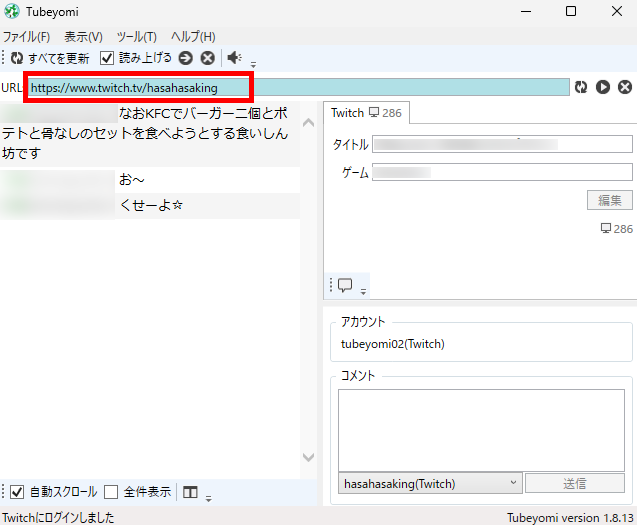Click the disconnect X icon beside URL
The image size is (637, 525).
[625, 87]
